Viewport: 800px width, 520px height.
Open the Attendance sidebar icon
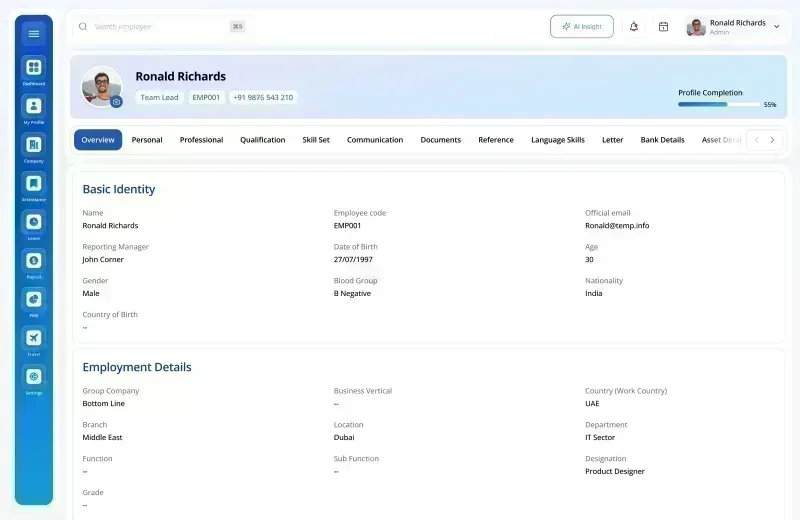point(34,183)
